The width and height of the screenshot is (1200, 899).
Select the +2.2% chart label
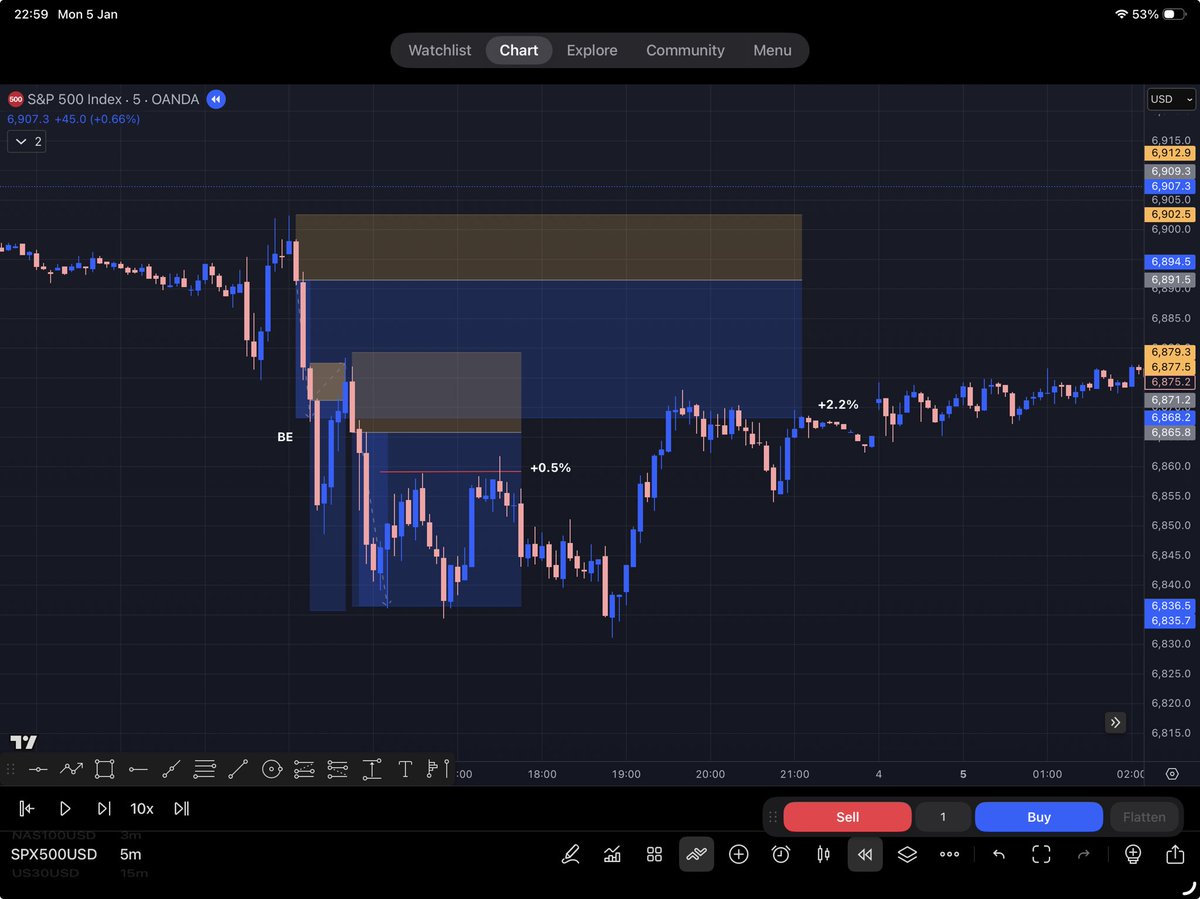(x=838, y=405)
